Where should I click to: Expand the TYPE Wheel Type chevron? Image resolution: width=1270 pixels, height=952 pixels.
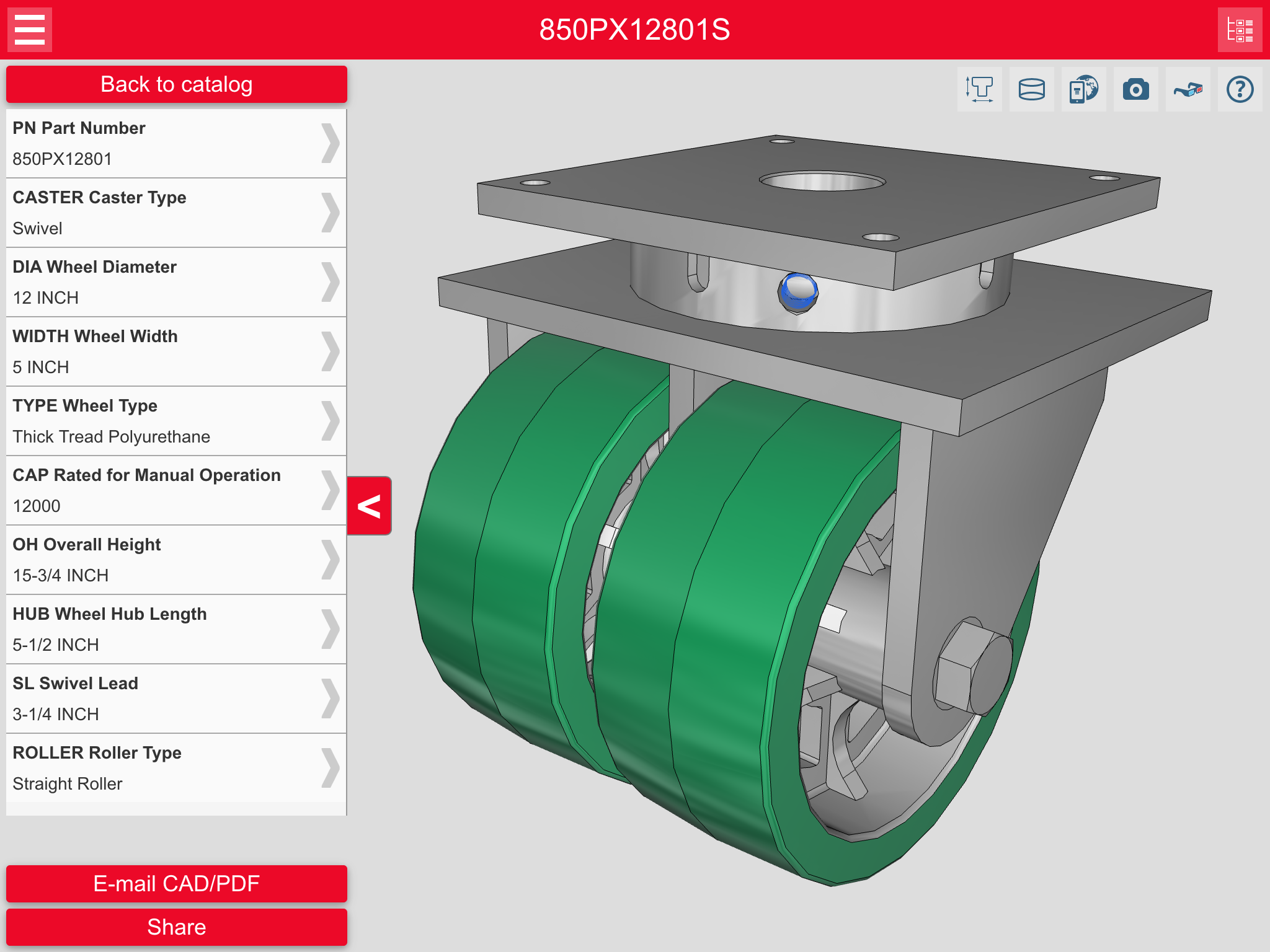pyautogui.click(x=331, y=421)
